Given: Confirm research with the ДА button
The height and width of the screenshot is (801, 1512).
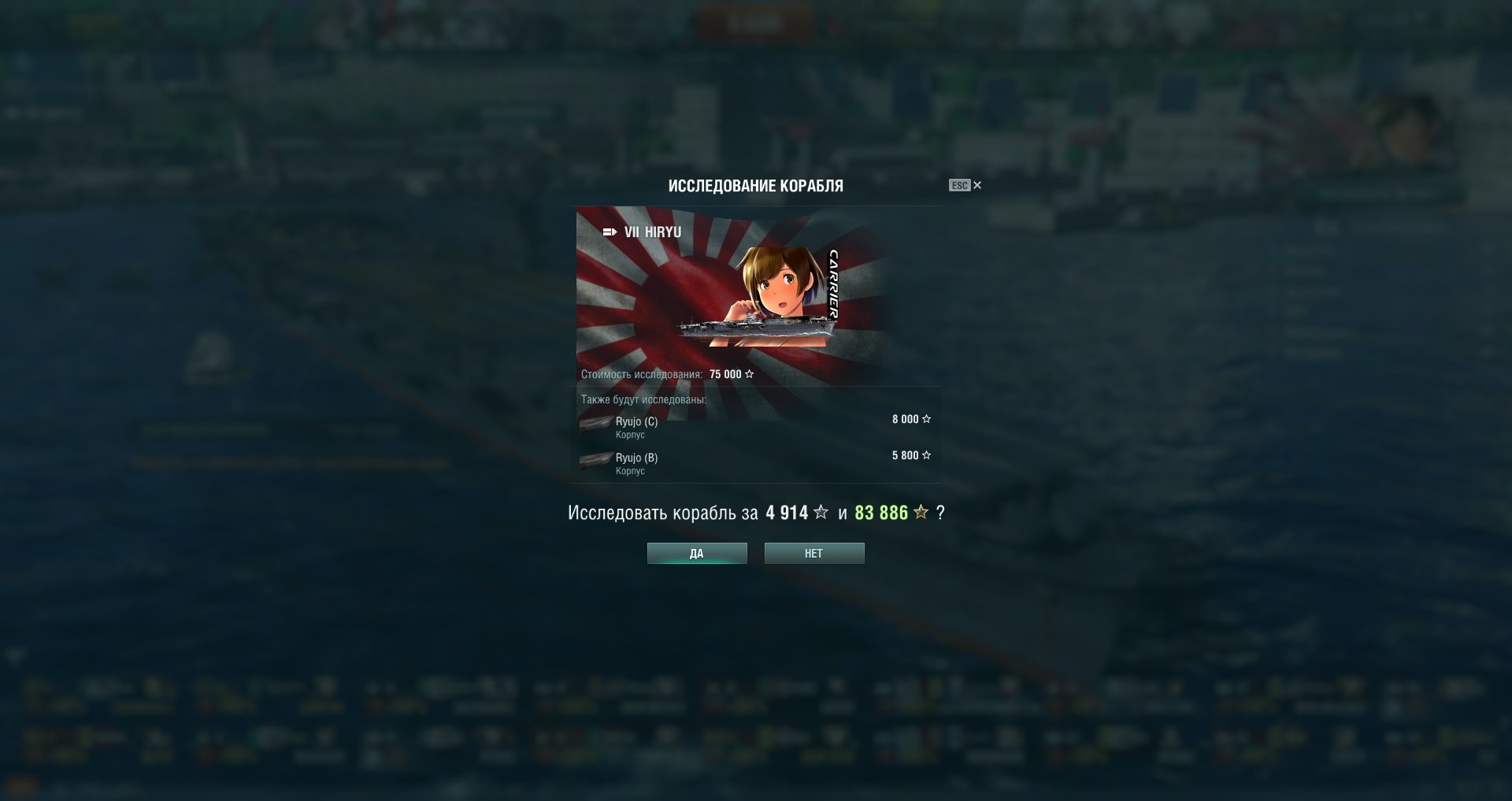Looking at the screenshot, I should pyautogui.click(x=697, y=553).
